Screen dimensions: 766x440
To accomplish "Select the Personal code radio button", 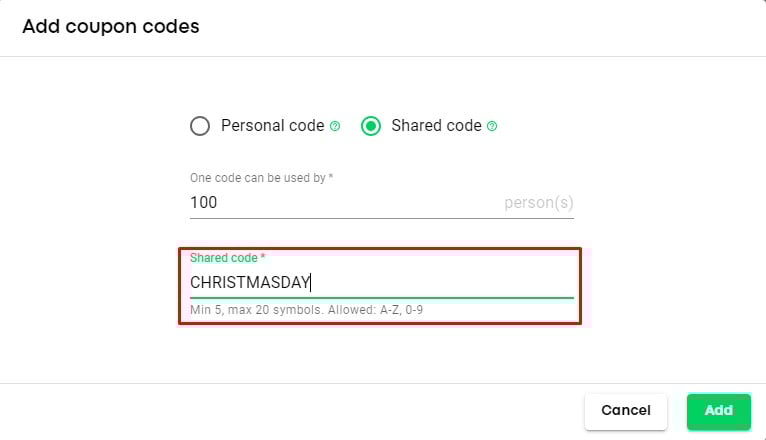I will [200, 126].
